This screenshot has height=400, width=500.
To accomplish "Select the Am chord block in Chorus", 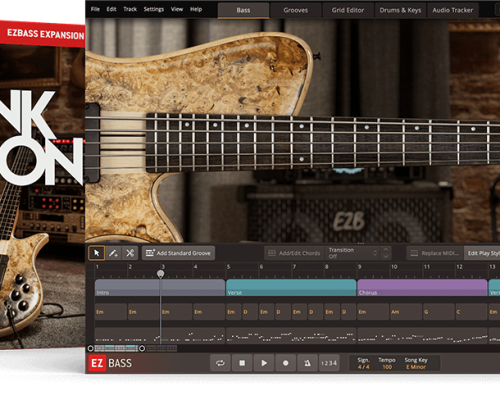I will pos(406,312).
